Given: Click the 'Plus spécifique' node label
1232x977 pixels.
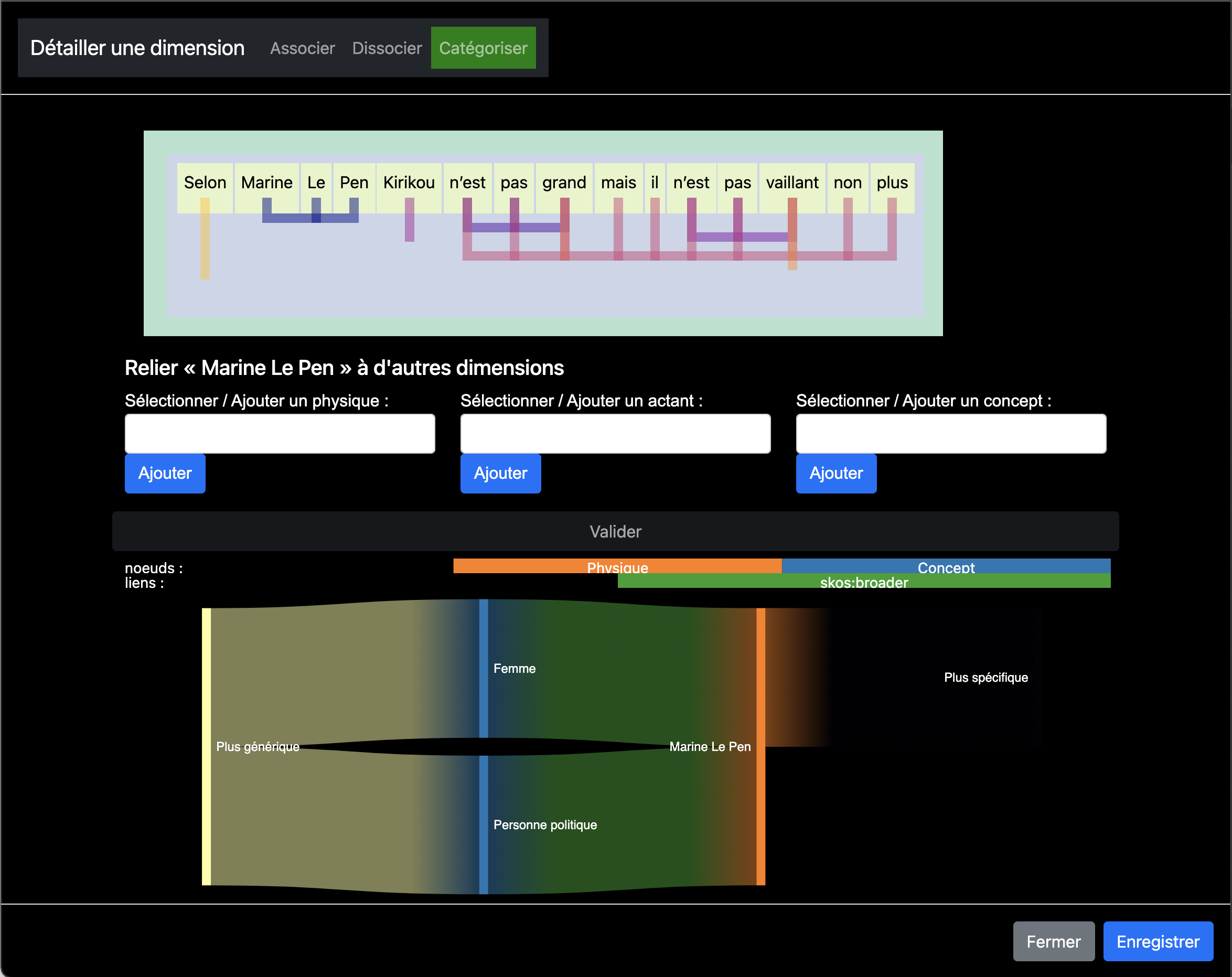Looking at the screenshot, I should coord(985,678).
